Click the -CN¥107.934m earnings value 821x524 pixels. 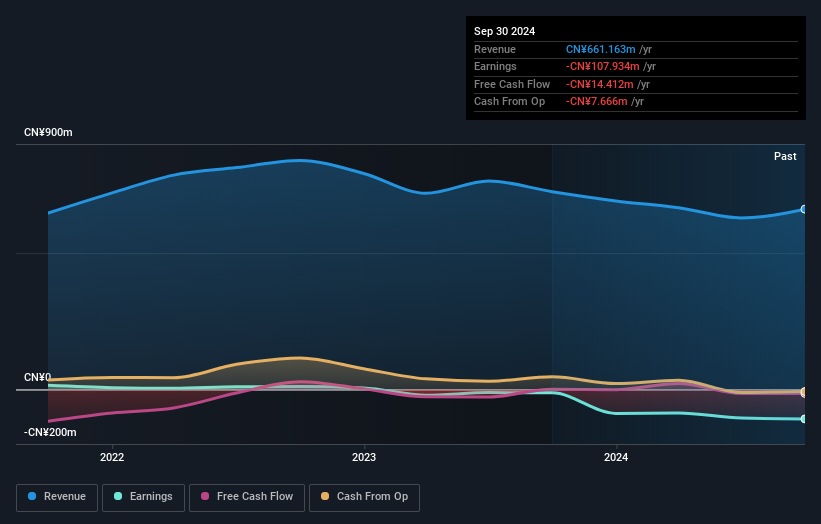pos(603,66)
